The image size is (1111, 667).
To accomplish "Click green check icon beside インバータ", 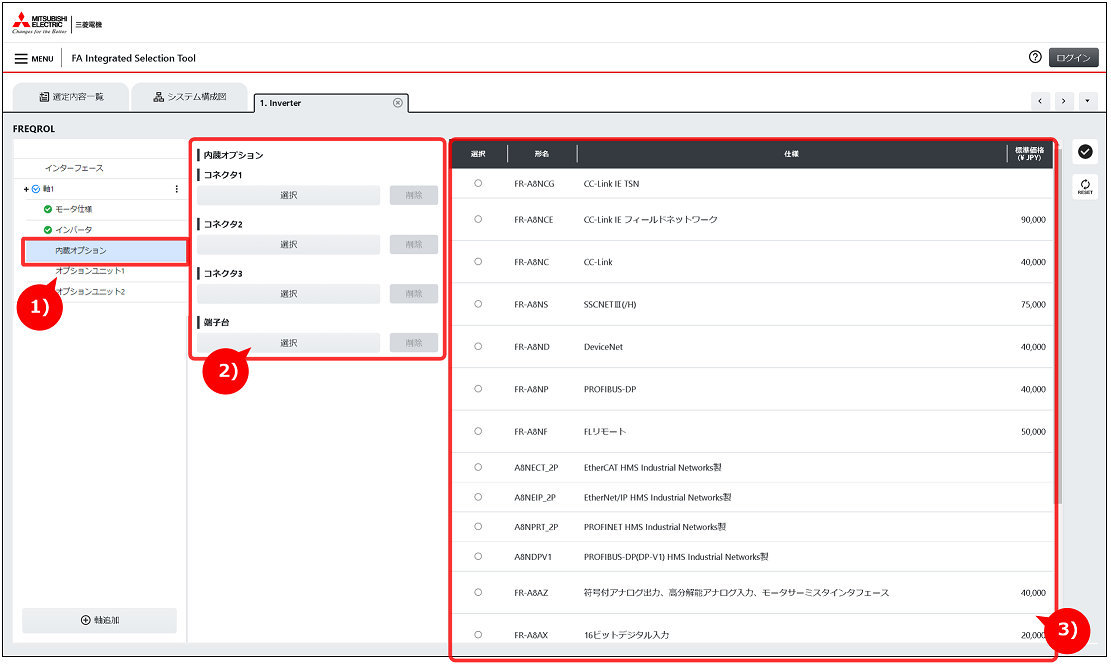I will 47,230.
